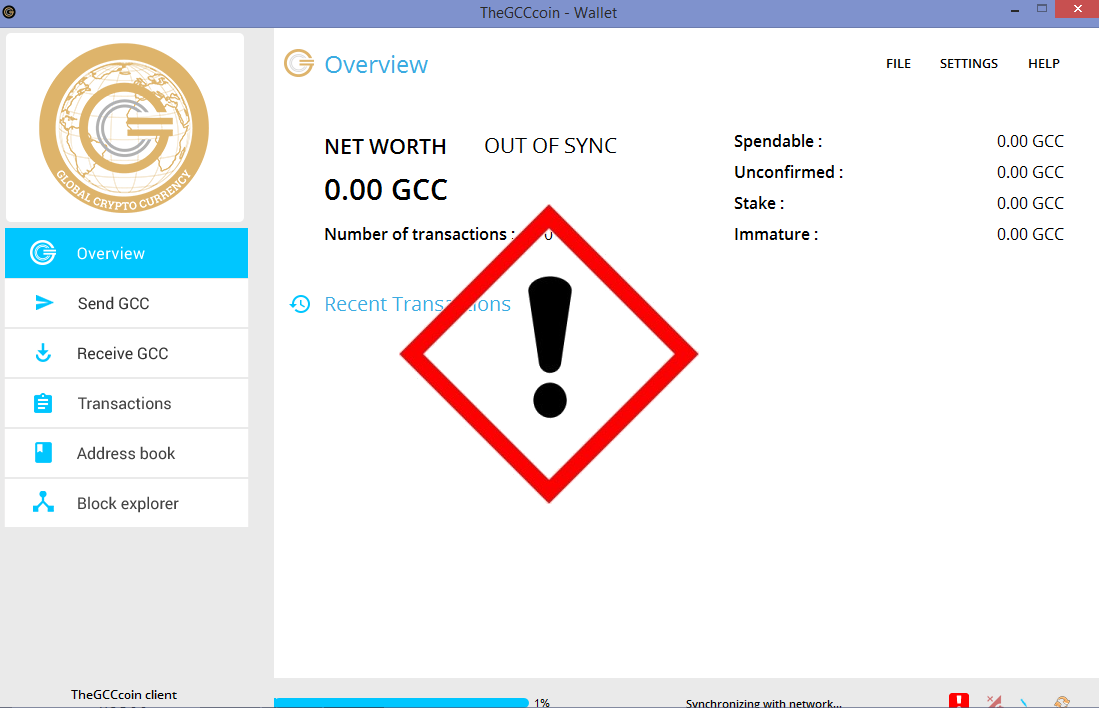Click the '1%' progress label
Image resolution: width=1099 pixels, height=708 pixels.
[x=542, y=702]
